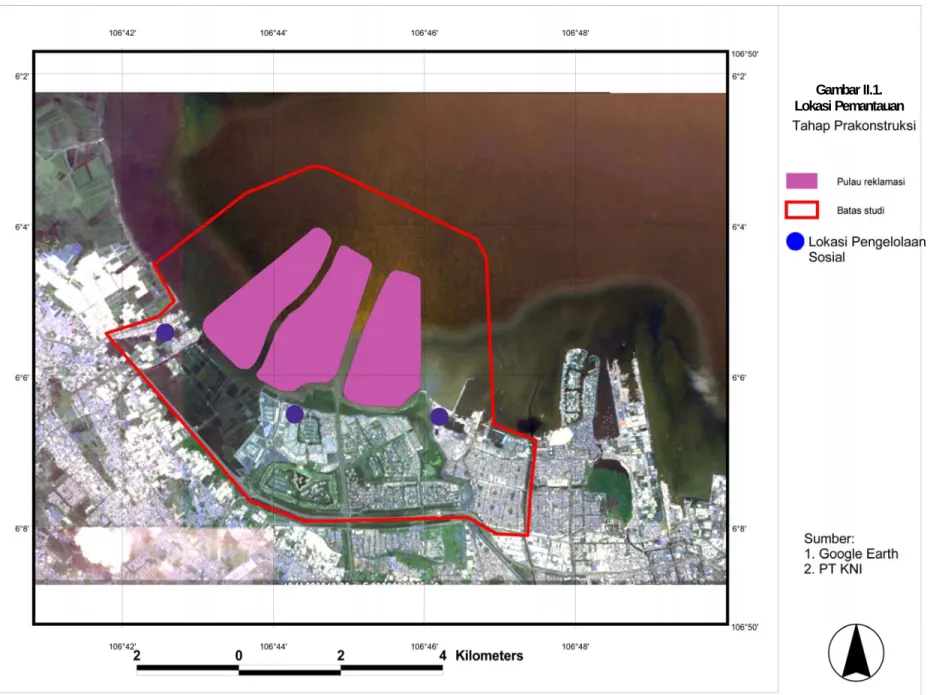The image size is (936, 695).
Task: Click the north arrow compass symbol
Action: [x=856, y=653]
